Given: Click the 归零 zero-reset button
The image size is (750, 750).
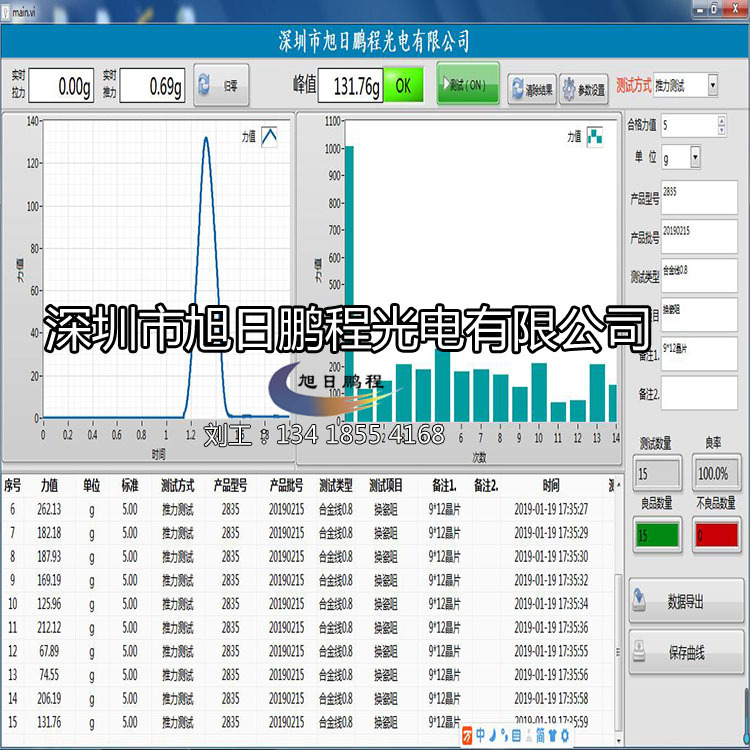Looking at the screenshot, I should [x=221, y=85].
